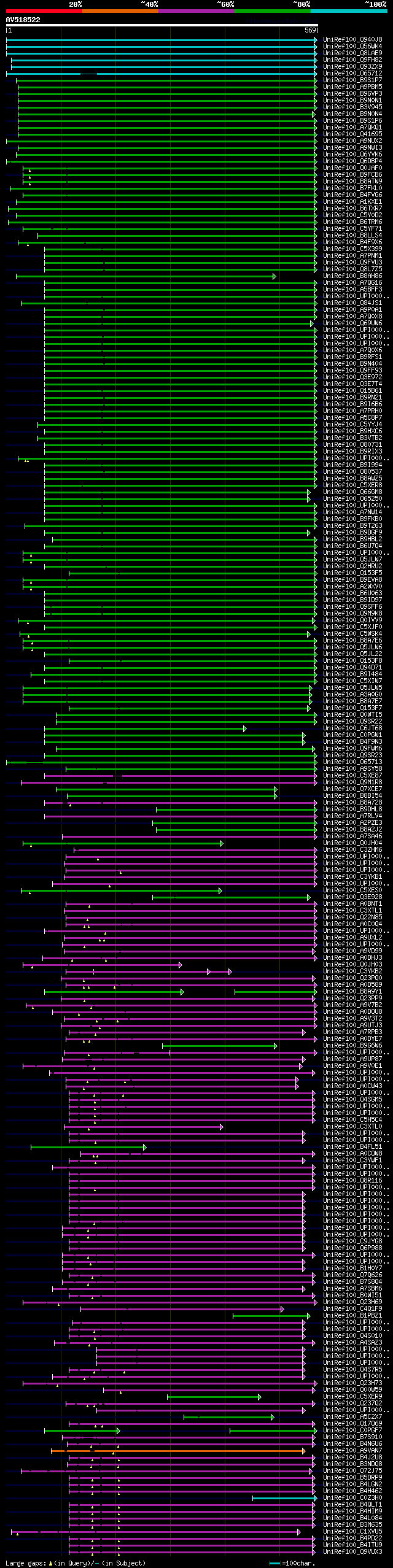Click the cyan segment of the identity legend
Image resolution: width=393 pixels, height=1568 pixels.
pyautogui.click(x=349, y=11)
